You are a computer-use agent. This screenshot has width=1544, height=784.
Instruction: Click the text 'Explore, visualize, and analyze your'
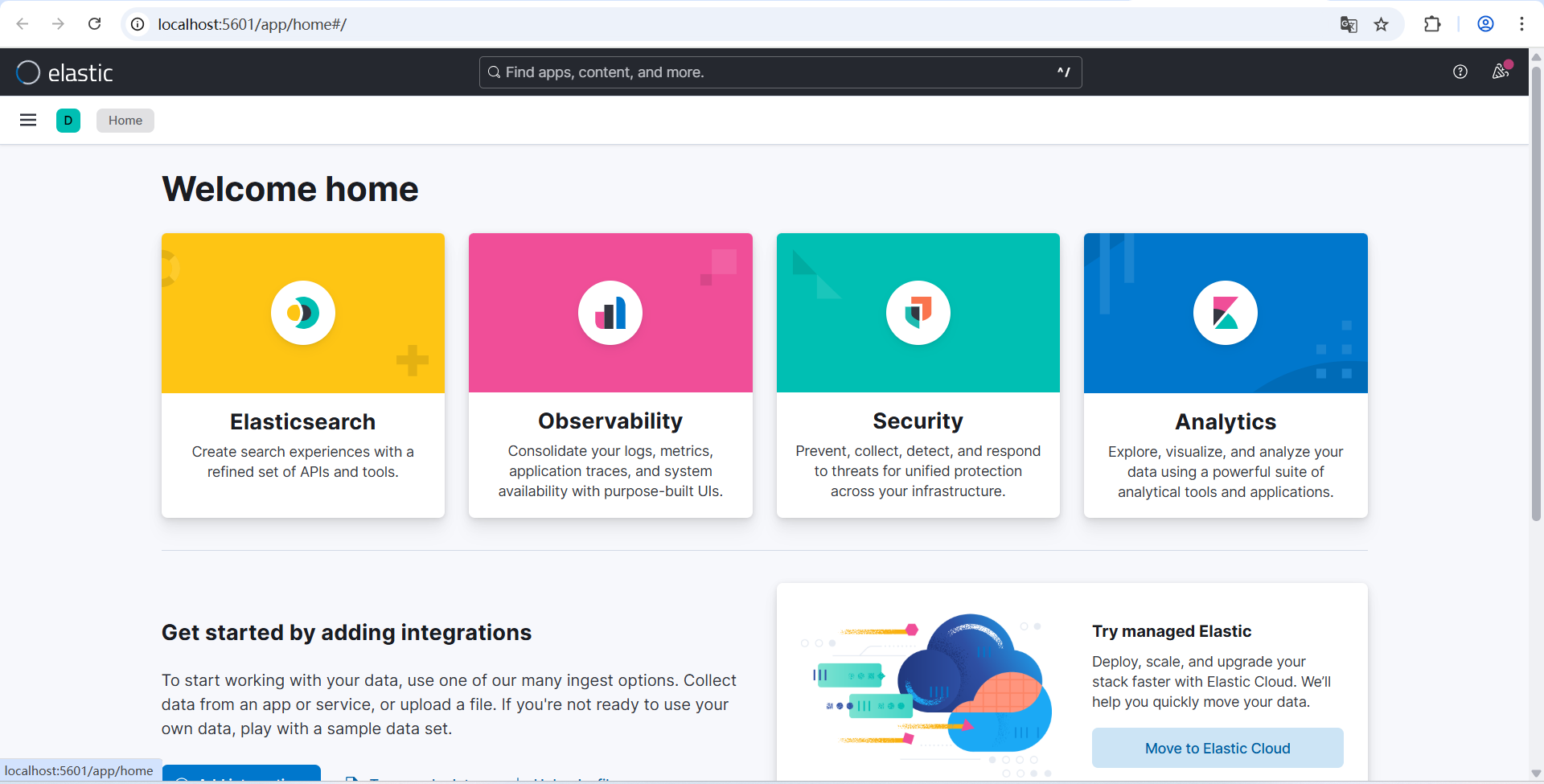click(x=1226, y=452)
